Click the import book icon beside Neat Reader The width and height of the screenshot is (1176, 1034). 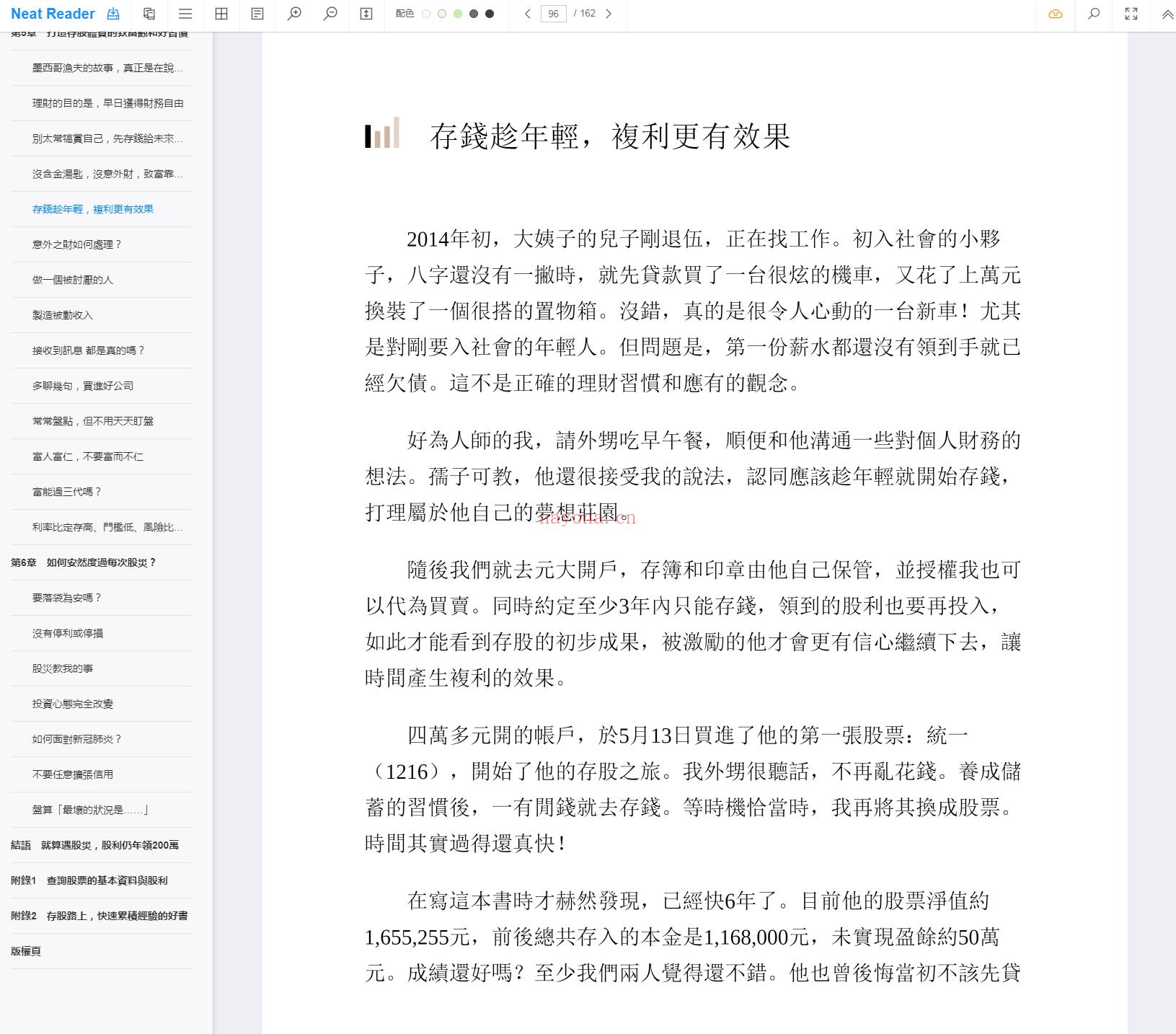(x=113, y=14)
